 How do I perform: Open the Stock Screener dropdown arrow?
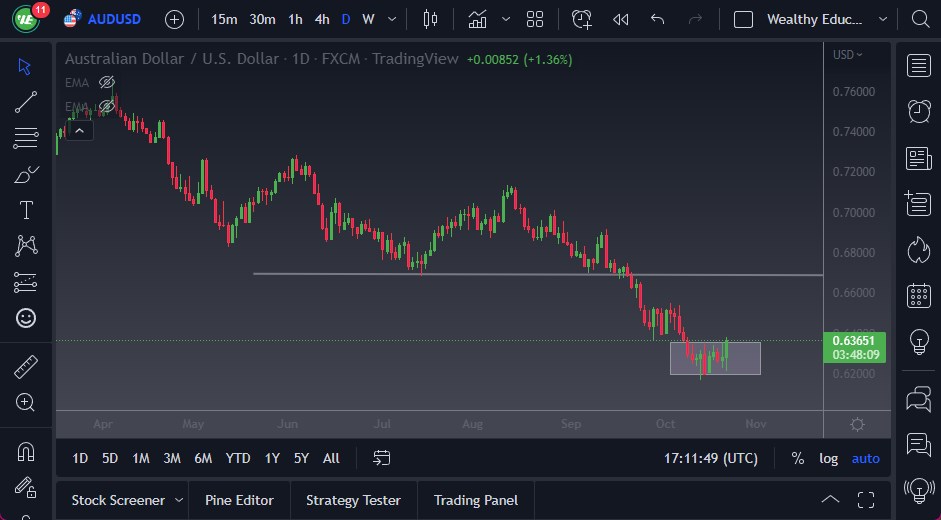(179, 500)
